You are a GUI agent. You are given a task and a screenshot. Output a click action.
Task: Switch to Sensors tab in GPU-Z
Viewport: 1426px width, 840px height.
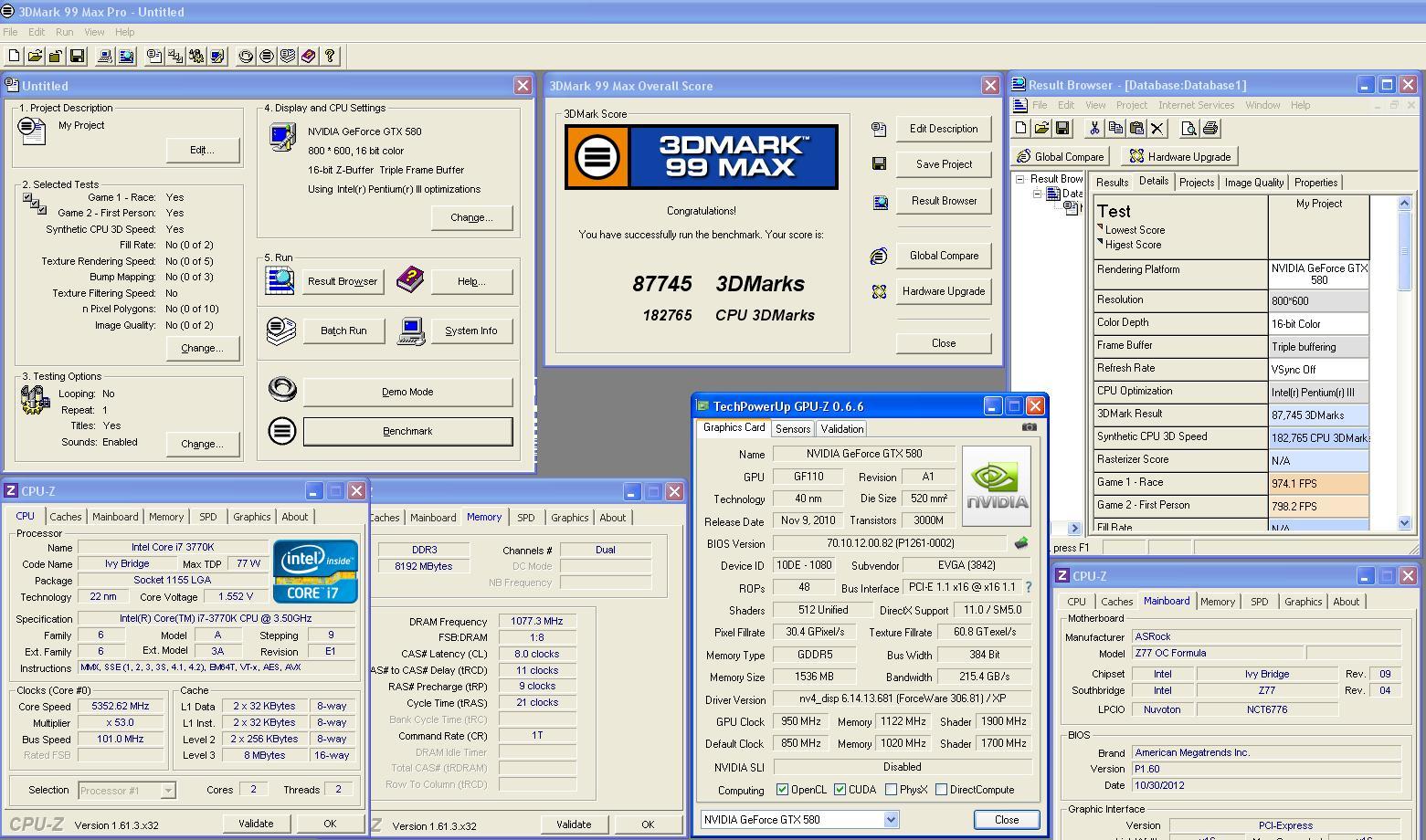[792, 429]
